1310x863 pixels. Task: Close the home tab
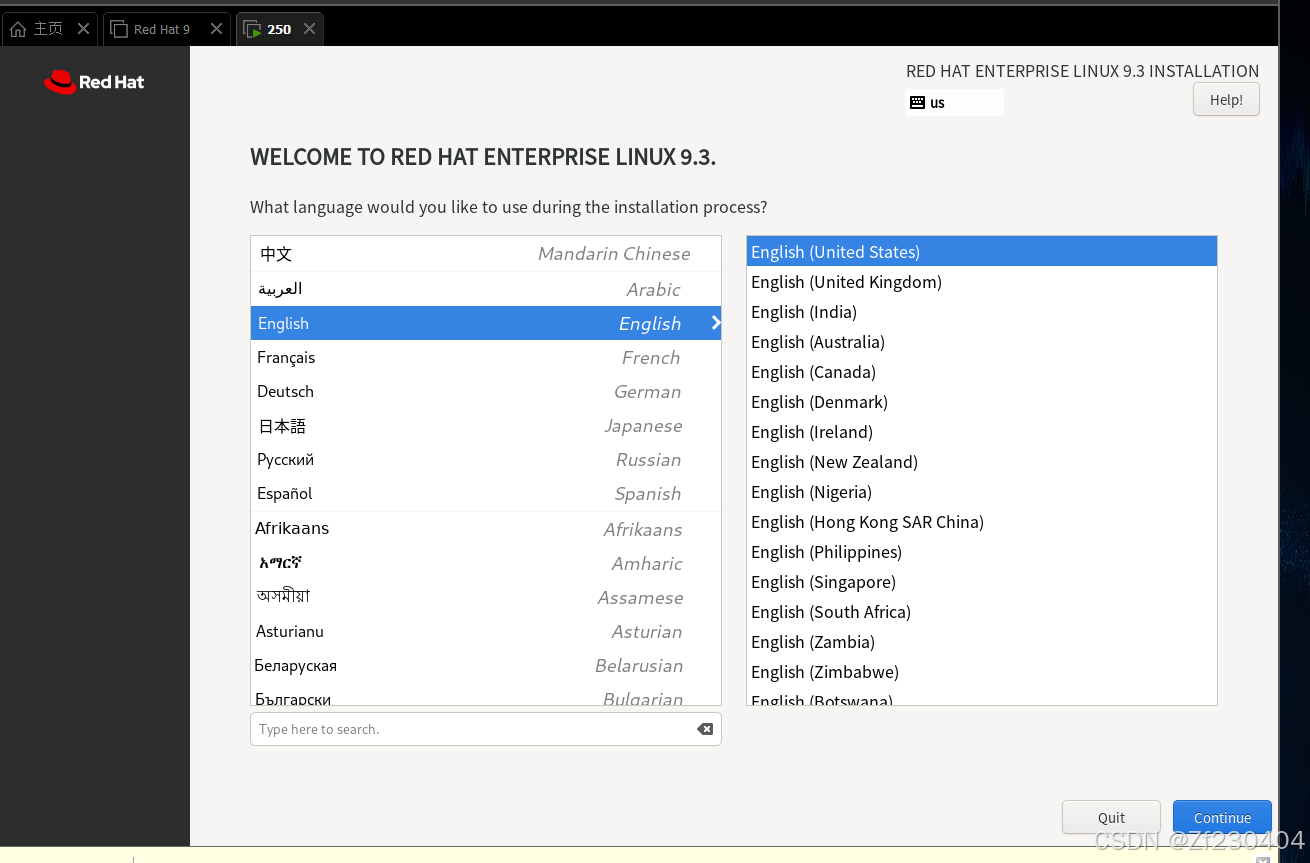84,29
